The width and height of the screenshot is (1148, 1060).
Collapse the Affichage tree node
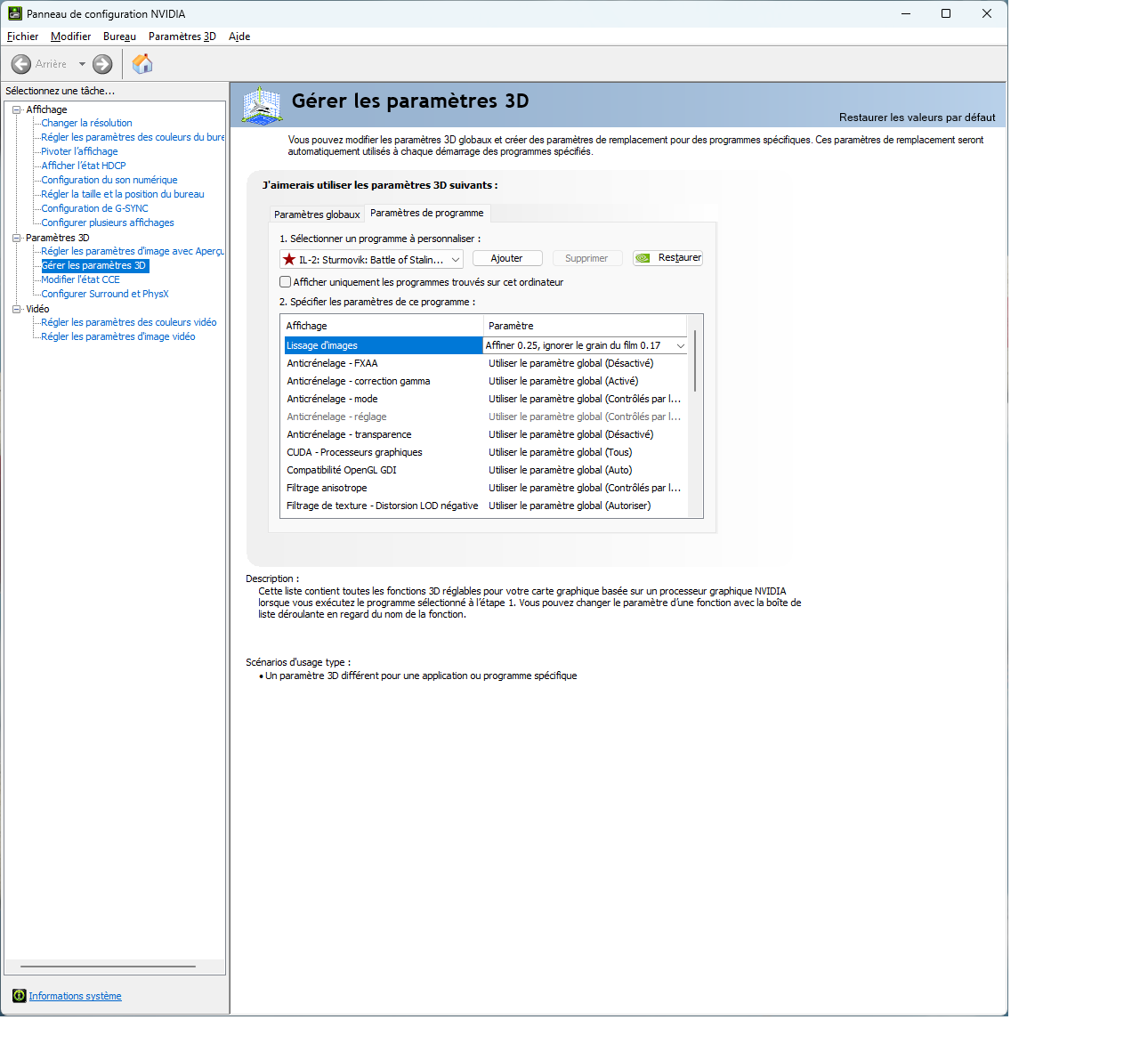pyautogui.click(x=16, y=109)
